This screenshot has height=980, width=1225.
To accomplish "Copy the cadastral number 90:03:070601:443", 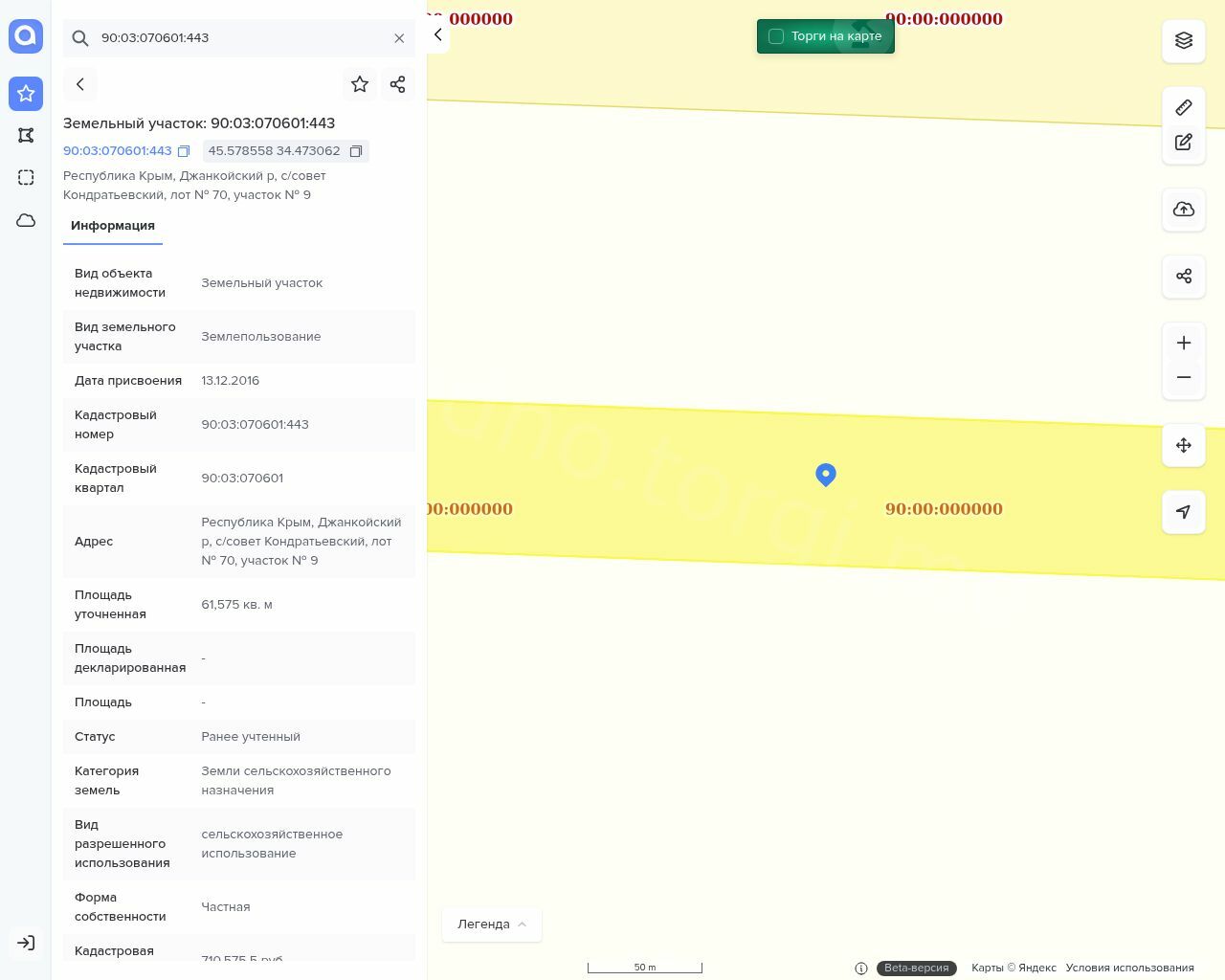I will click(x=184, y=151).
